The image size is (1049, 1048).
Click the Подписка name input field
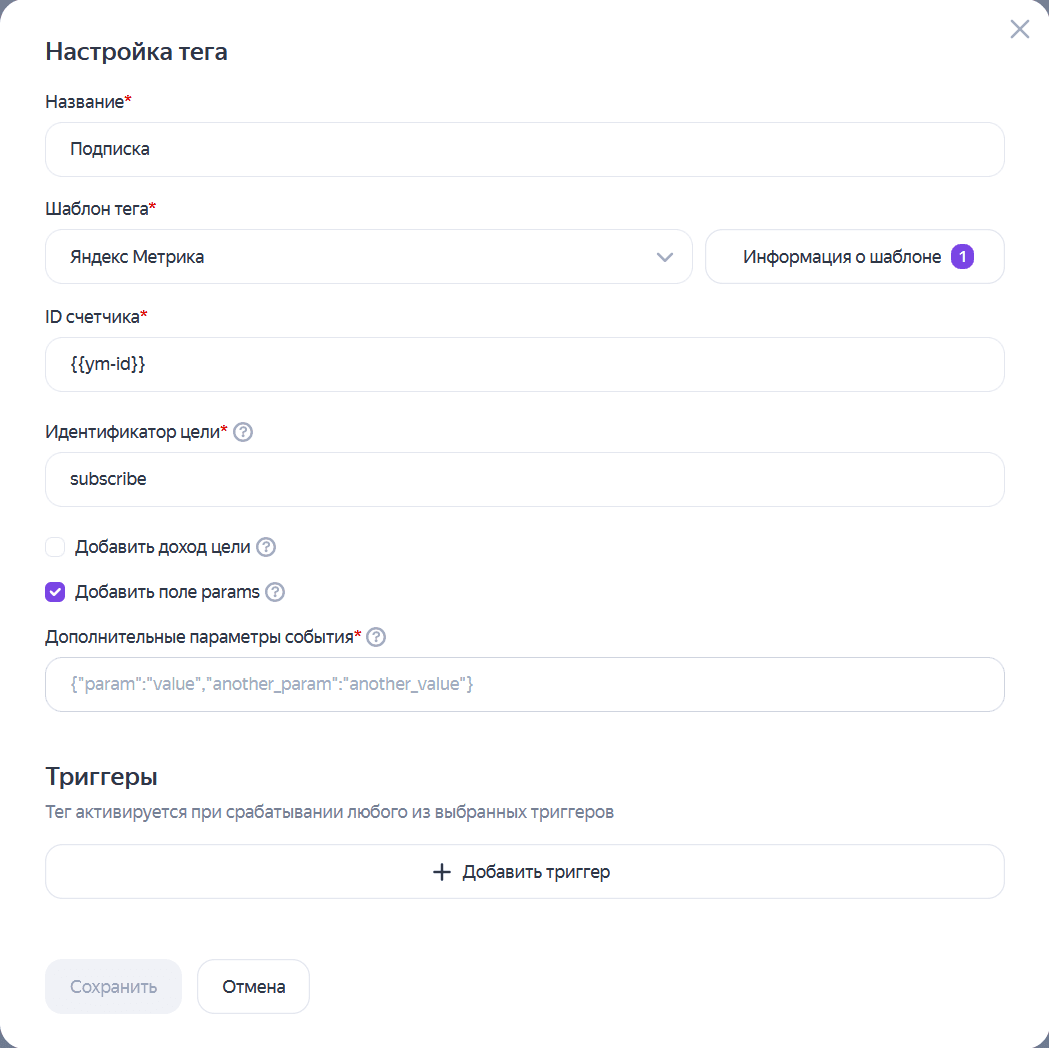coord(524,149)
